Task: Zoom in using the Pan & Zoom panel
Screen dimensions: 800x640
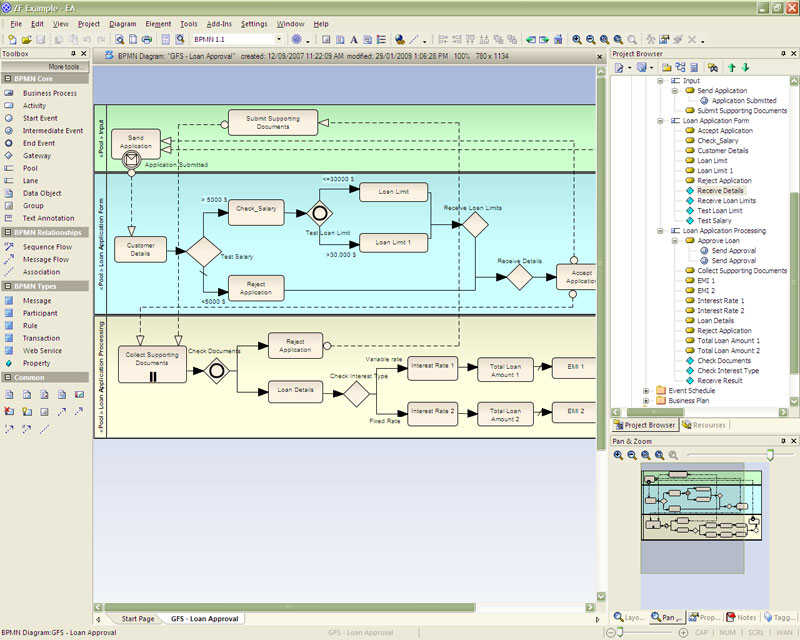Action: coord(618,455)
